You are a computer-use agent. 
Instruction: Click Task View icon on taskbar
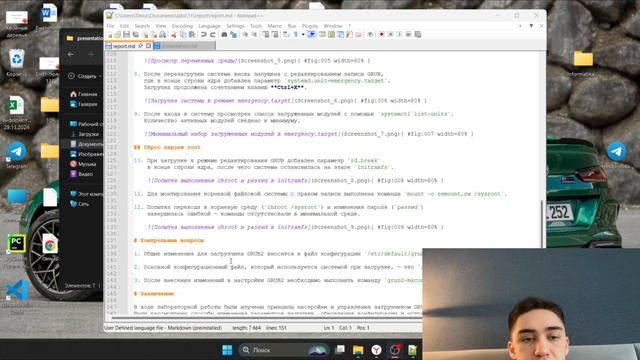(340, 350)
